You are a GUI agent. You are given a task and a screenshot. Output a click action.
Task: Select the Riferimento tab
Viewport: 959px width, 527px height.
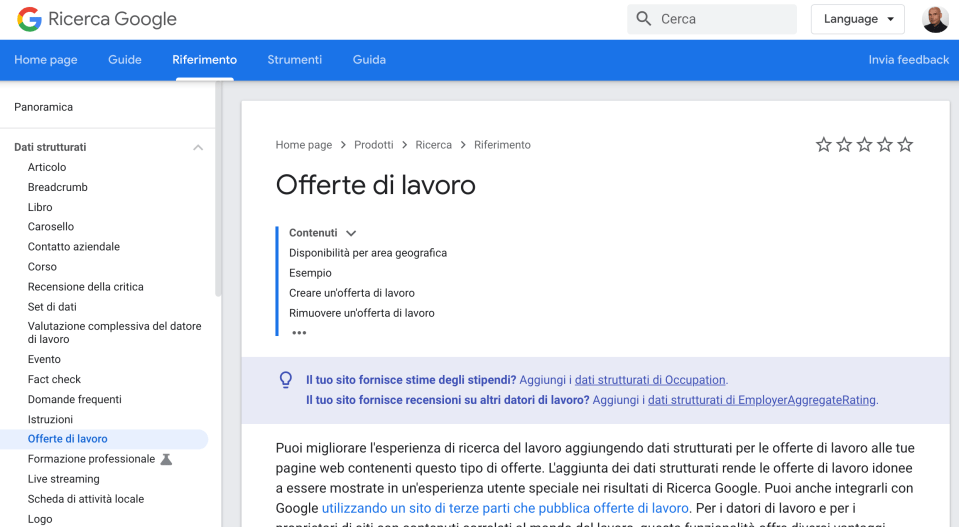pos(204,60)
